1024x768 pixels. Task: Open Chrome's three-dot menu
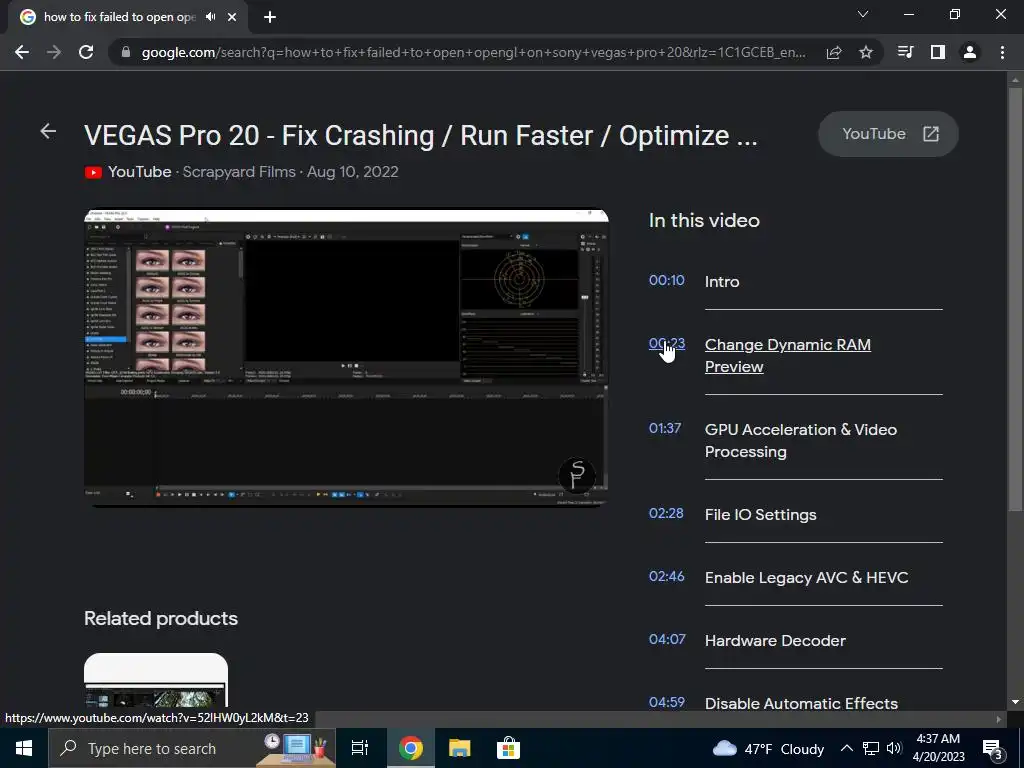pos(1002,52)
